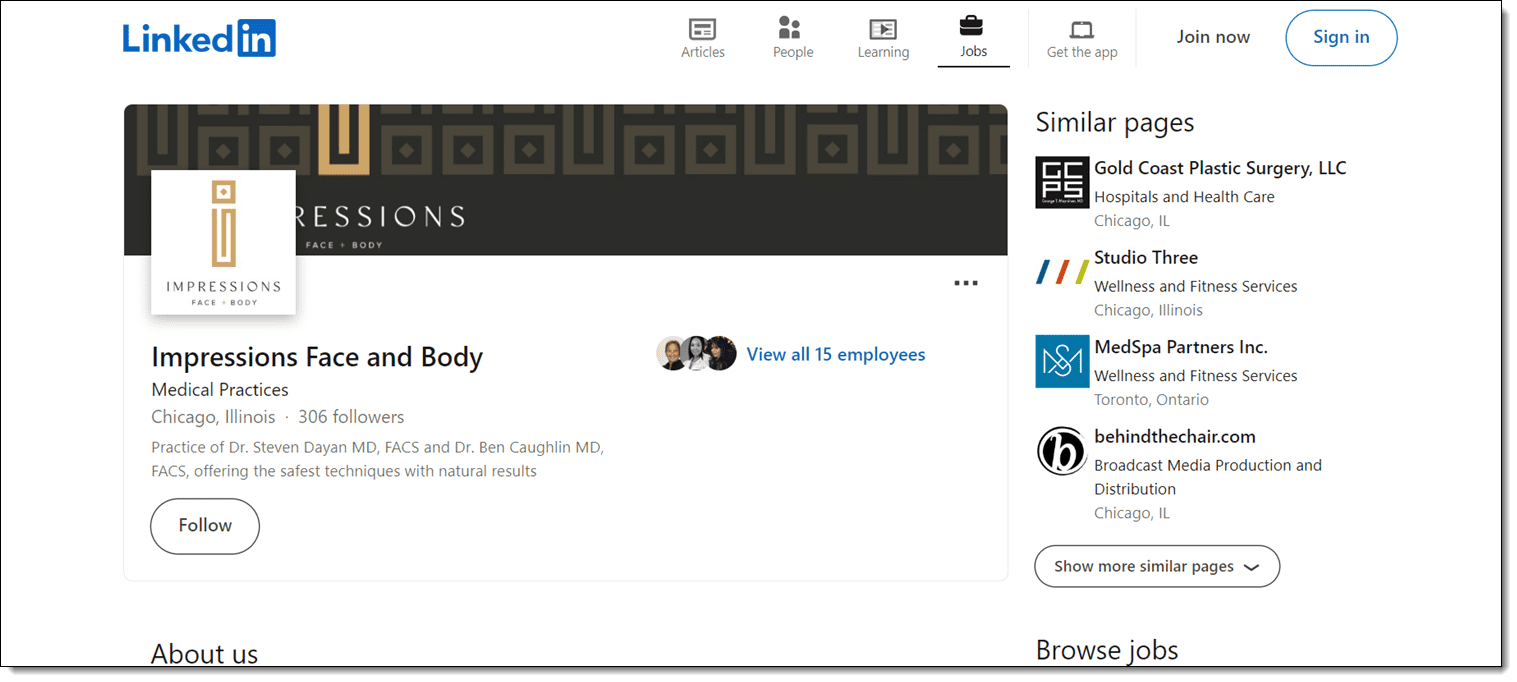Click the Impressions Face + Body profile logo

pyautogui.click(x=223, y=243)
